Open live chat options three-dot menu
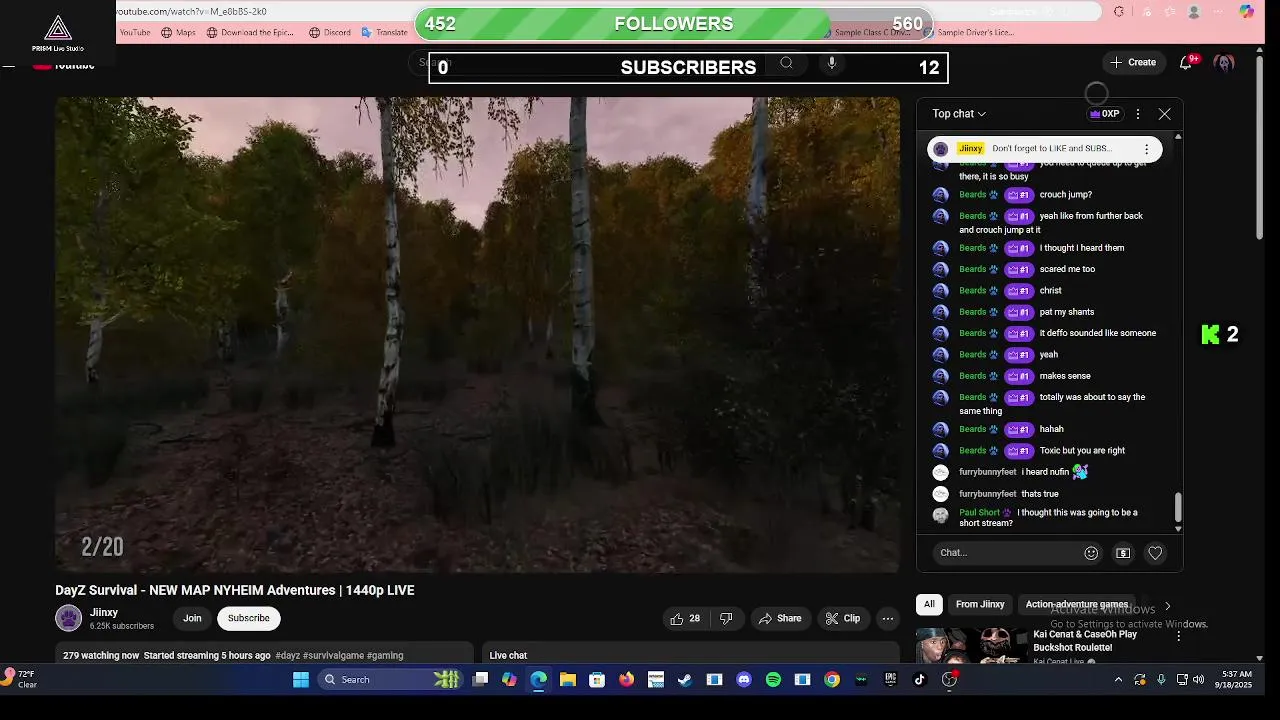Screen dimensions: 1280x720 tap(1137, 114)
